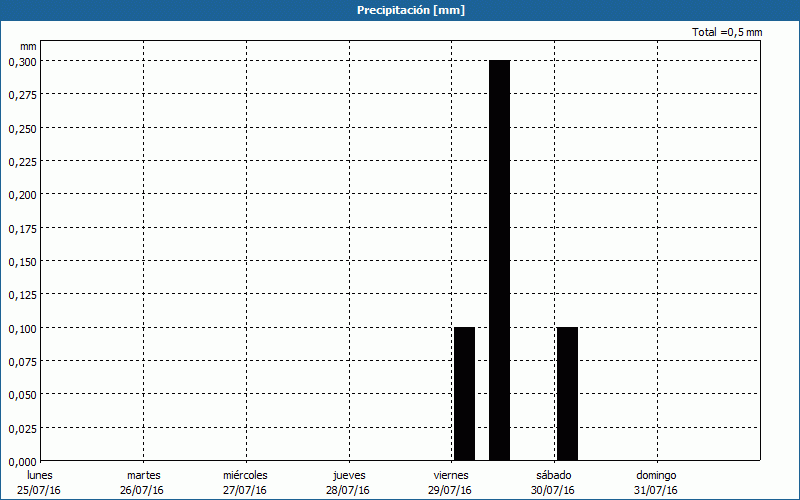
Task: Click the 25/07/16 date label
Action: tap(40, 490)
